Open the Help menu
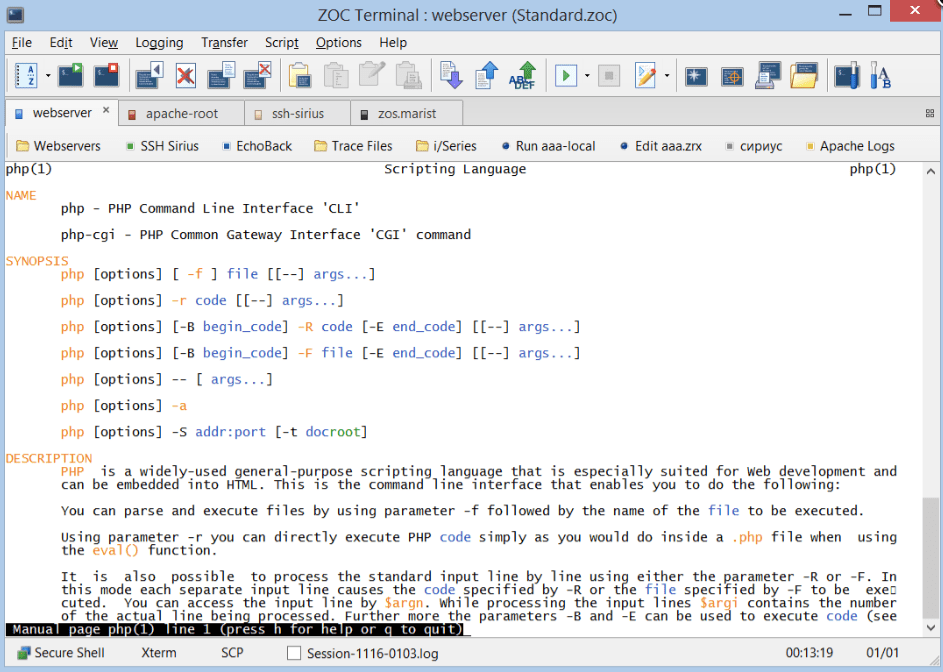Image resolution: width=943 pixels, height=672 pixels. (x=393, y=43)
